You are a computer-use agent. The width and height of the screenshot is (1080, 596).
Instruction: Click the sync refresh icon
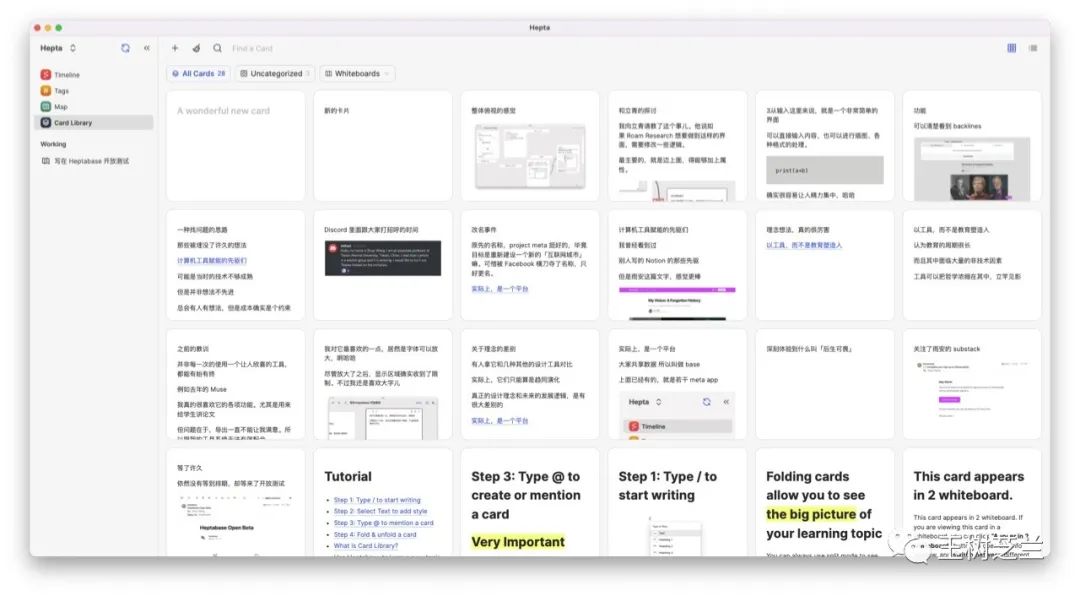pyautogui.click(x=125, y=48)
